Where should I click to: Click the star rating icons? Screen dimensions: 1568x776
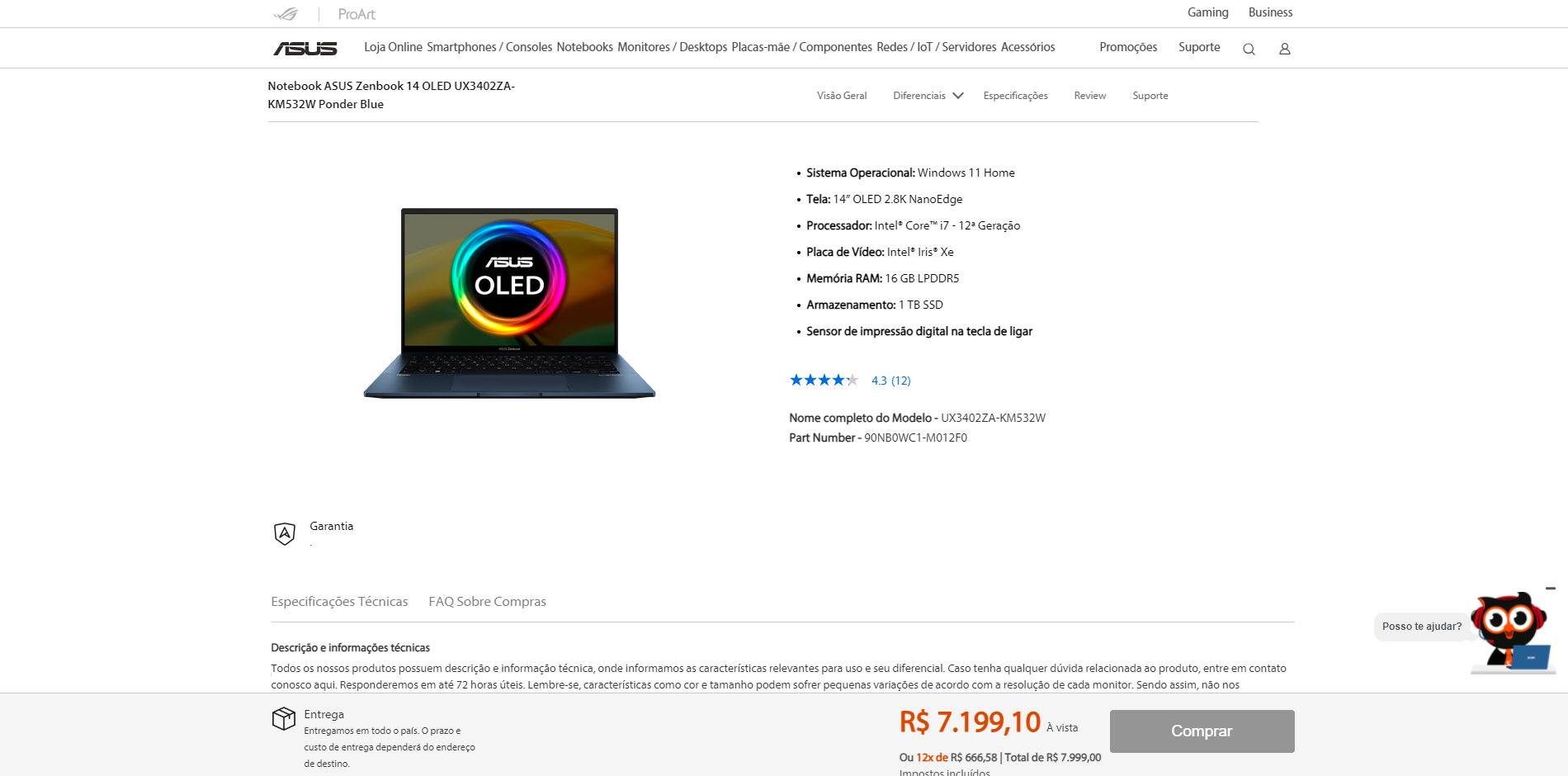[x=824, y=381]
